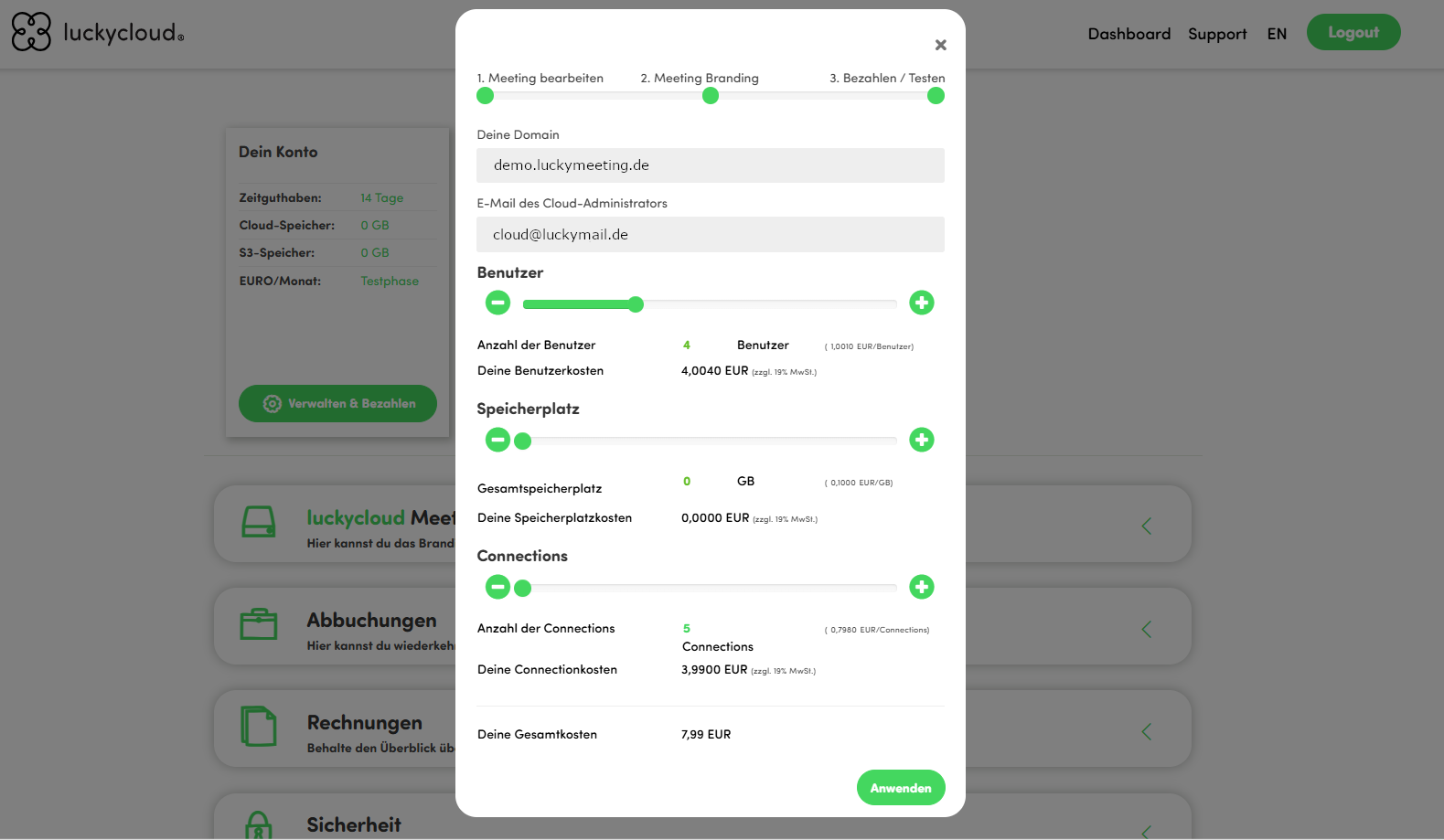This screenshot has height=840, width=1444.
Task: Go to step 2 Meeting Branding
Action: pos(700,78)
